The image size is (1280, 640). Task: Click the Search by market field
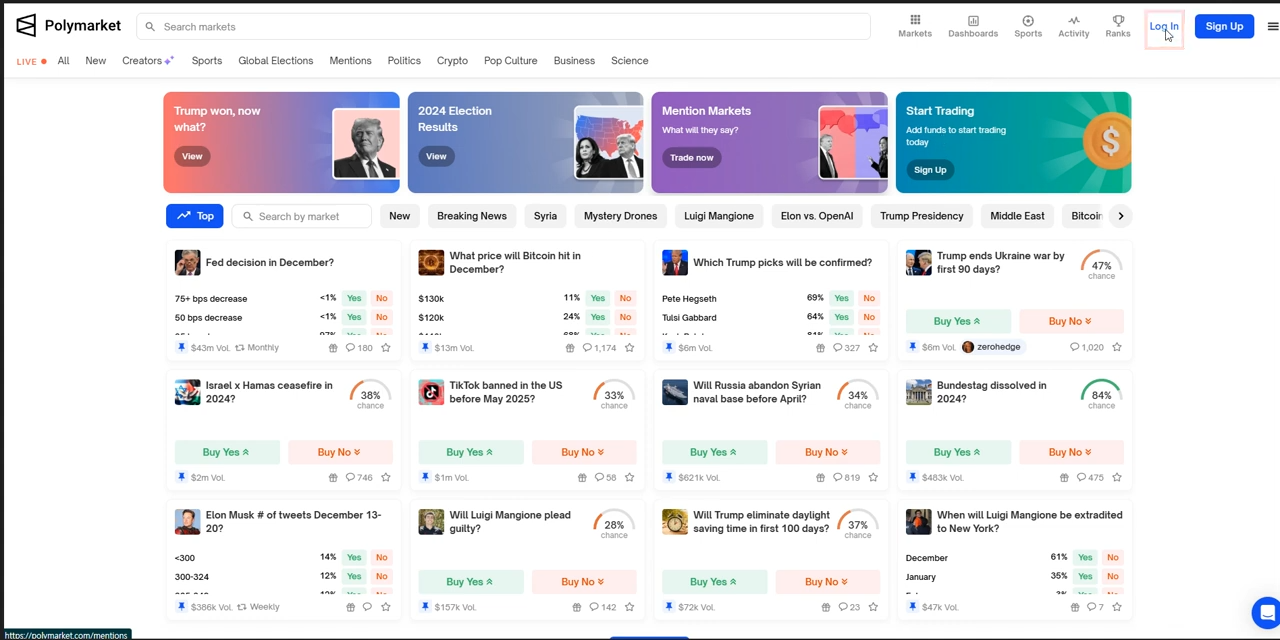click(x=302, y=216)
